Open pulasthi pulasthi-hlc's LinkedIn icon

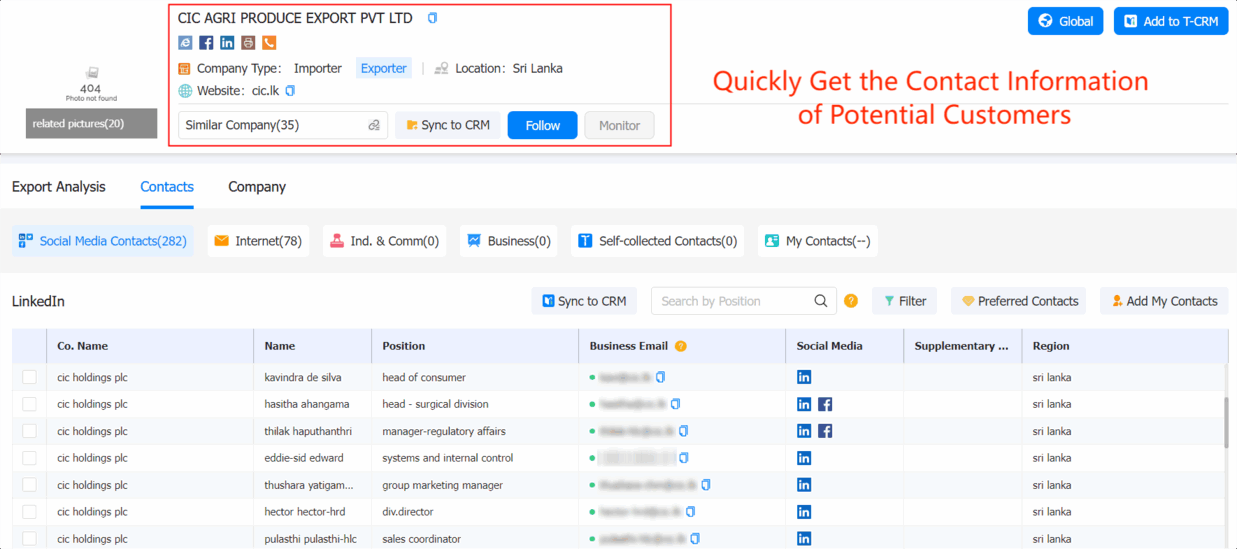point(804,538)
